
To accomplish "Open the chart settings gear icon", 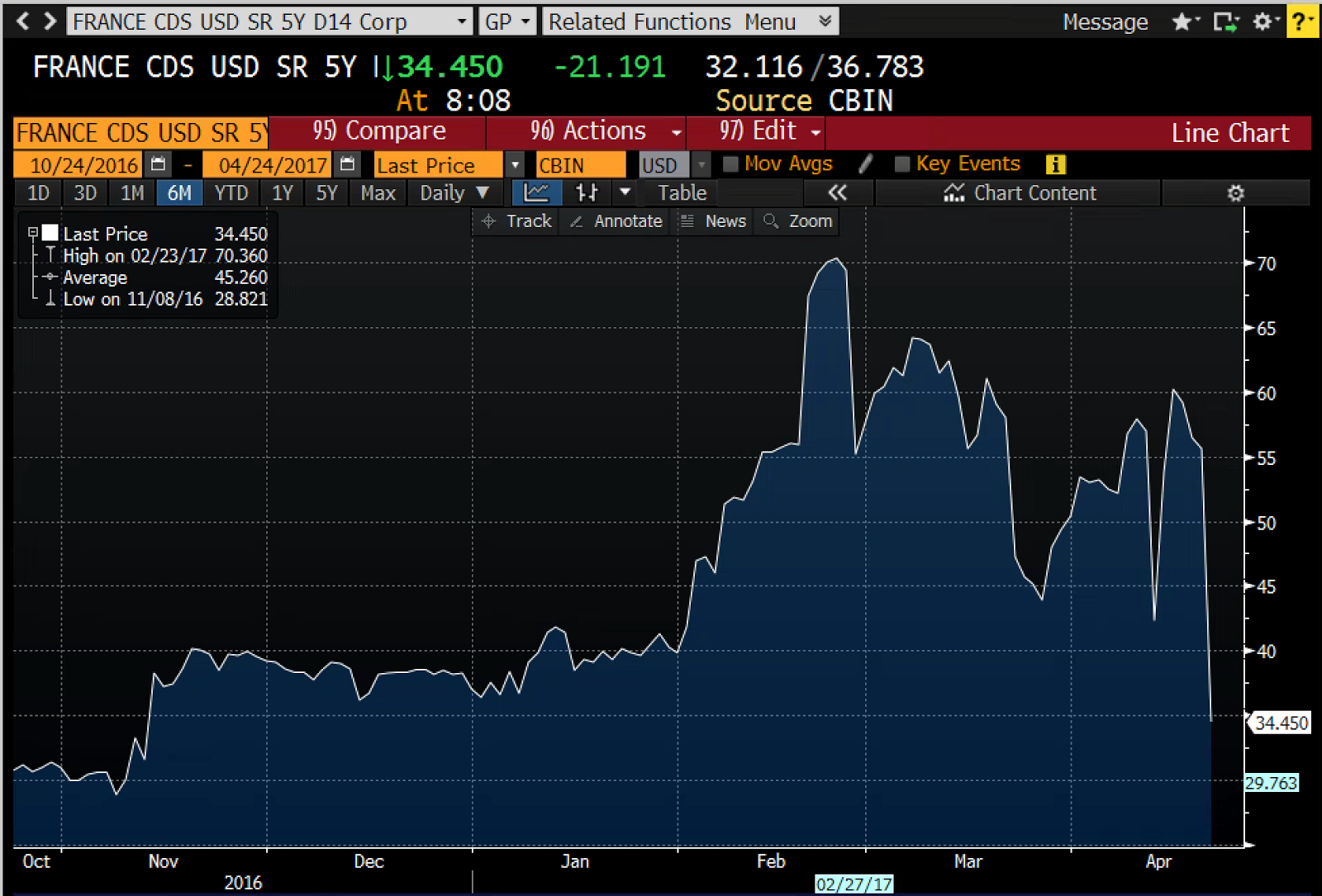I will tap(1235, 192).
